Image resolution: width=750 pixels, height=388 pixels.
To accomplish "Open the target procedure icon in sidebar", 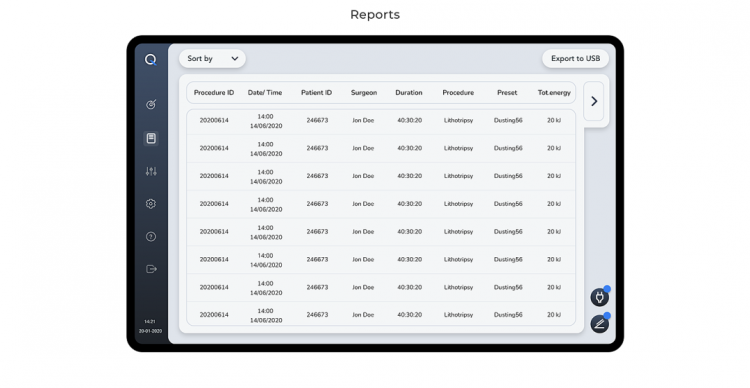I will (151, 104).
